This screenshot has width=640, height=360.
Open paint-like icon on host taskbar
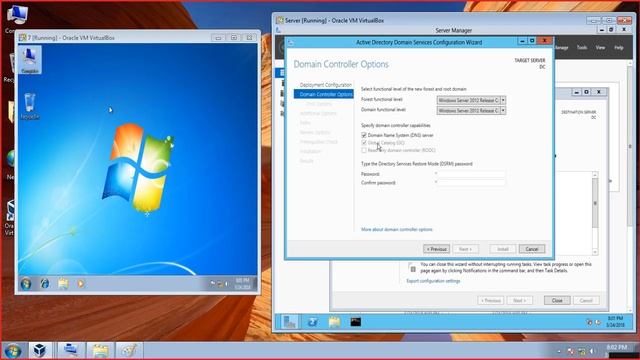click(129, 350)
